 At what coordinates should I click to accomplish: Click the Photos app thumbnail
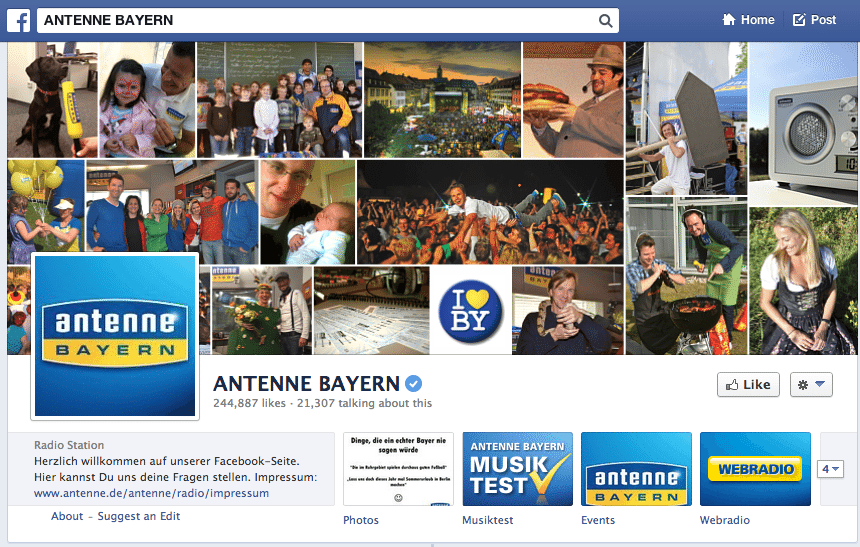click(399, 469)
